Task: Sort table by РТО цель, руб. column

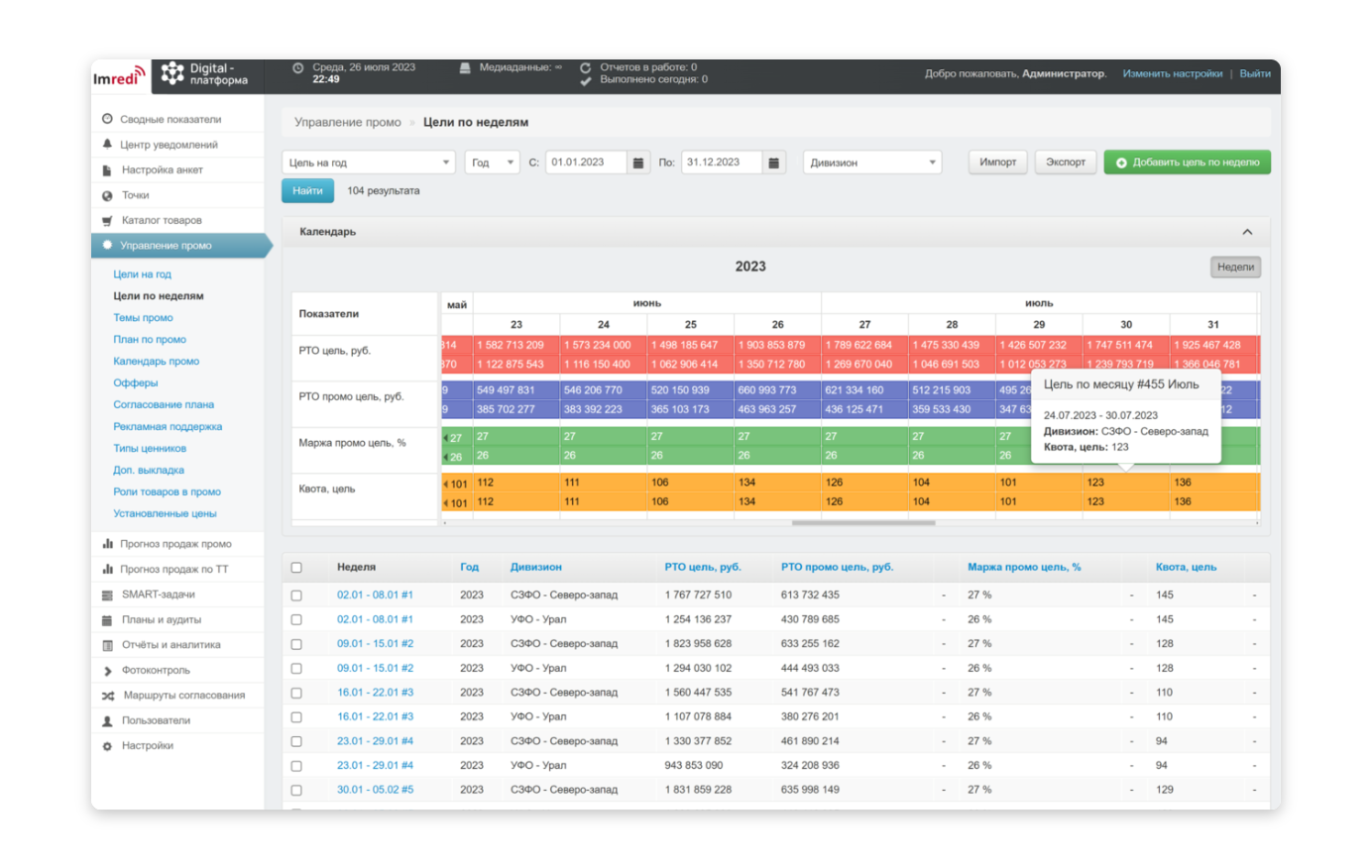Action: 703,568
